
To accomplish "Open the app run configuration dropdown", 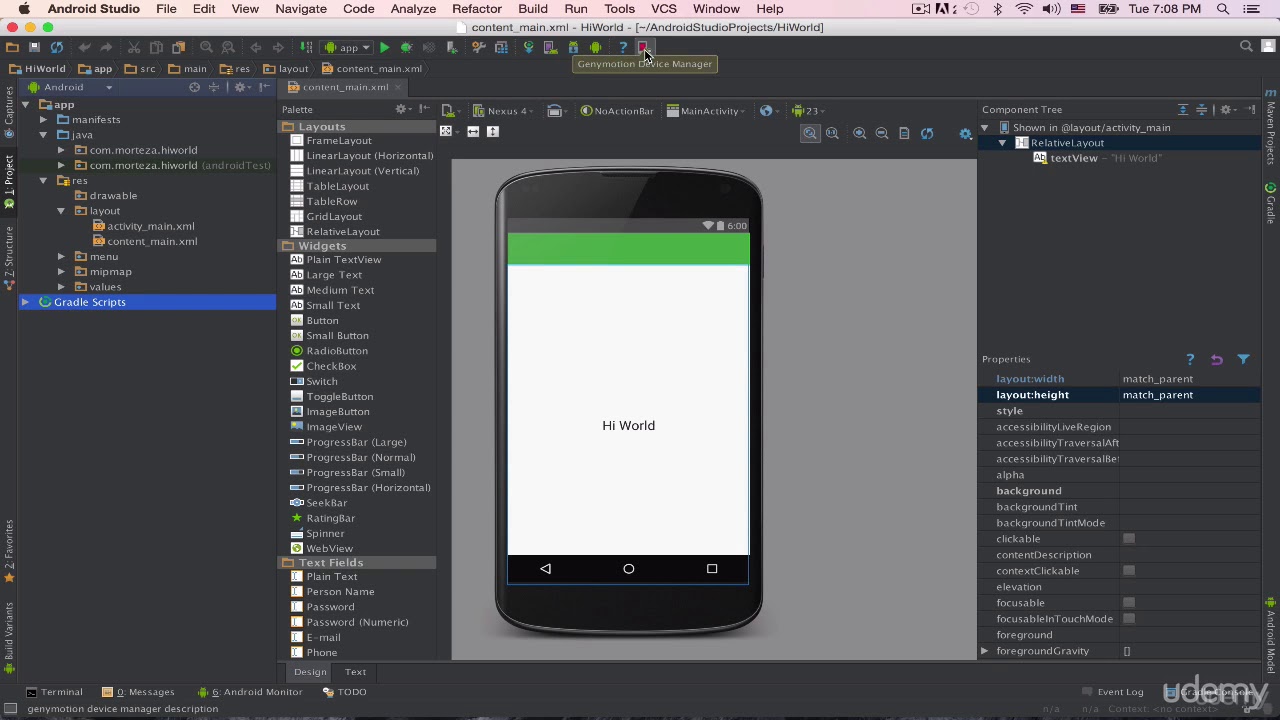I will click(348, 47).
